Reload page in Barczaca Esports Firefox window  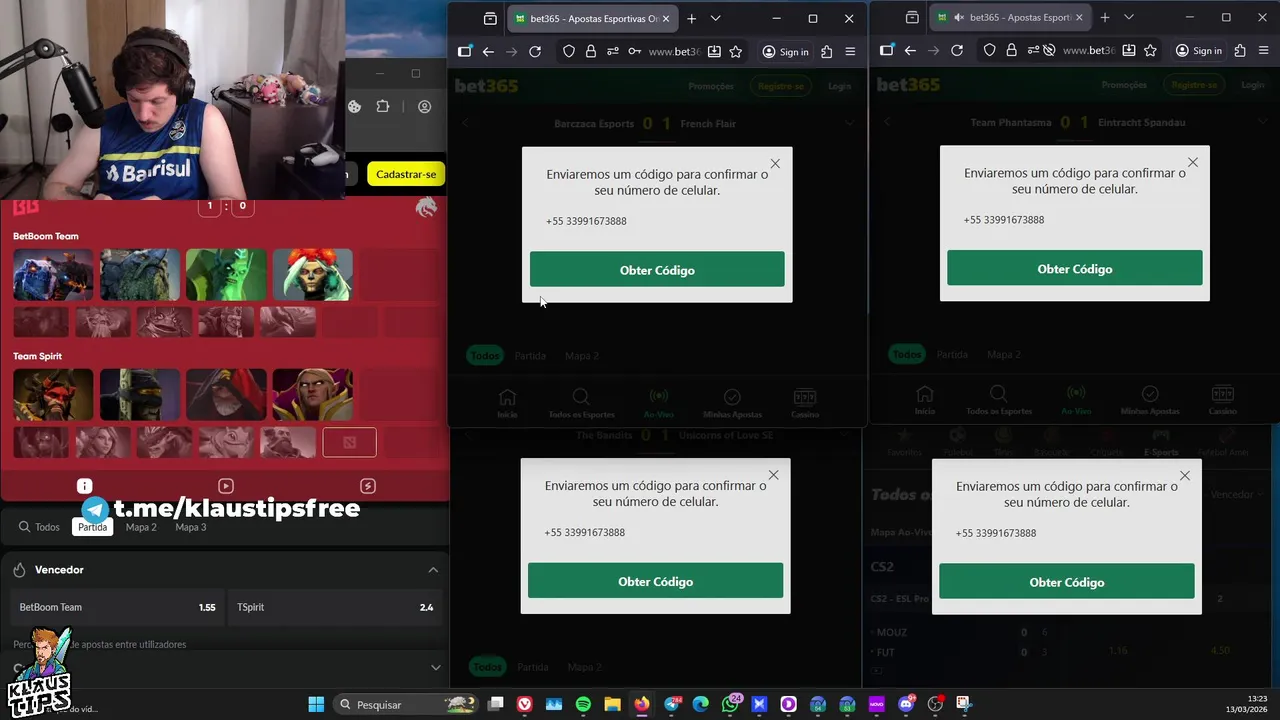point(535,51)
